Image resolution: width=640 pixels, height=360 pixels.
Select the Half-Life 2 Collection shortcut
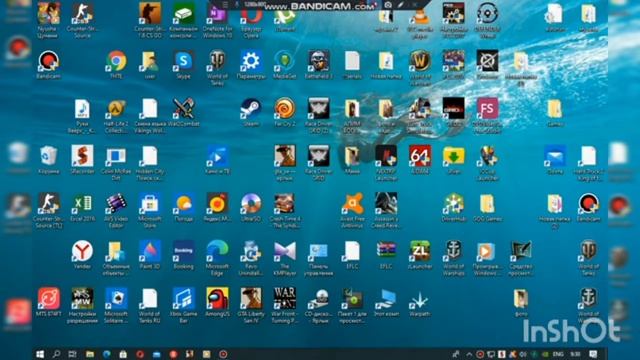coord(116,109)
